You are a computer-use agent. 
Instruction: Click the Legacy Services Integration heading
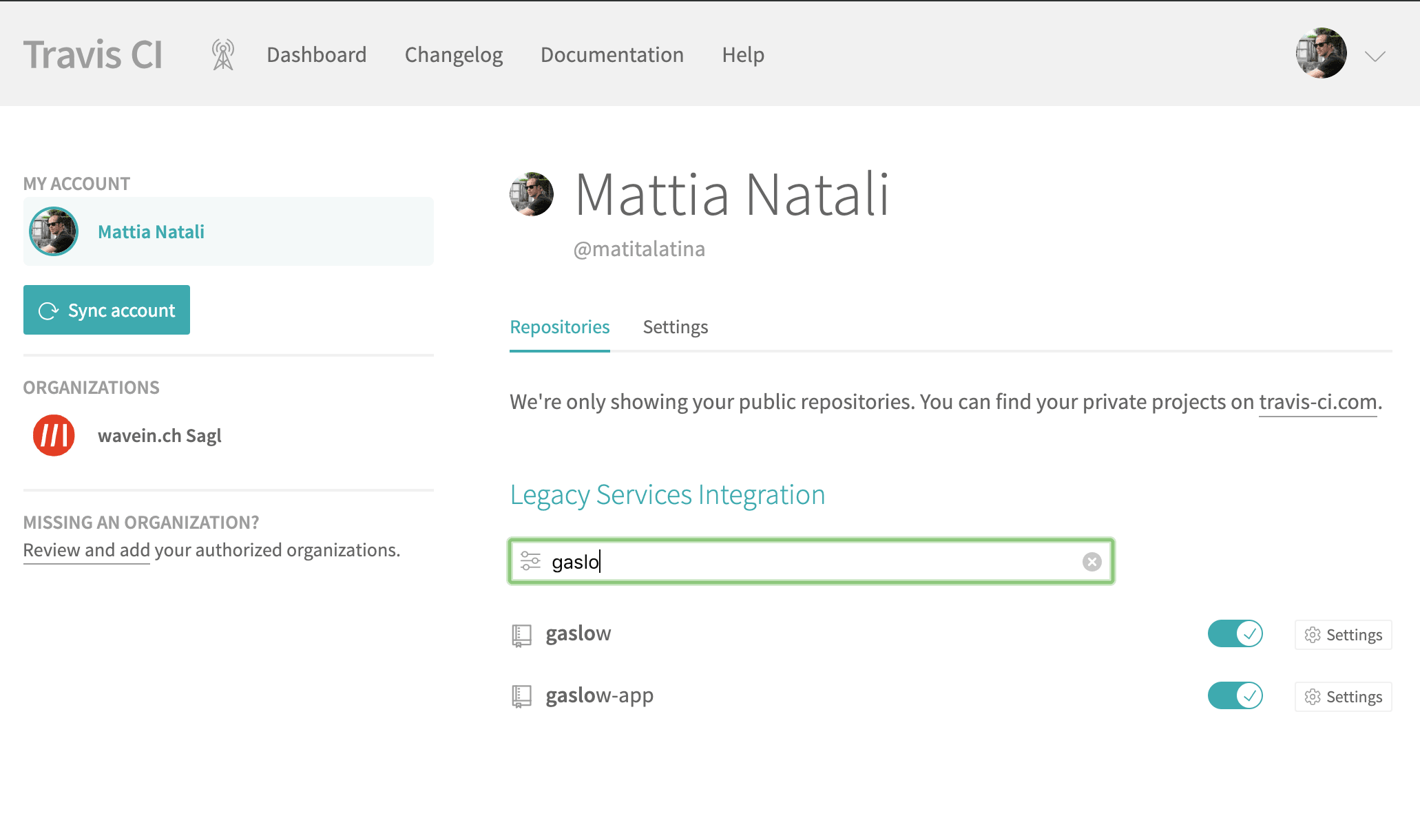[667, 495]
